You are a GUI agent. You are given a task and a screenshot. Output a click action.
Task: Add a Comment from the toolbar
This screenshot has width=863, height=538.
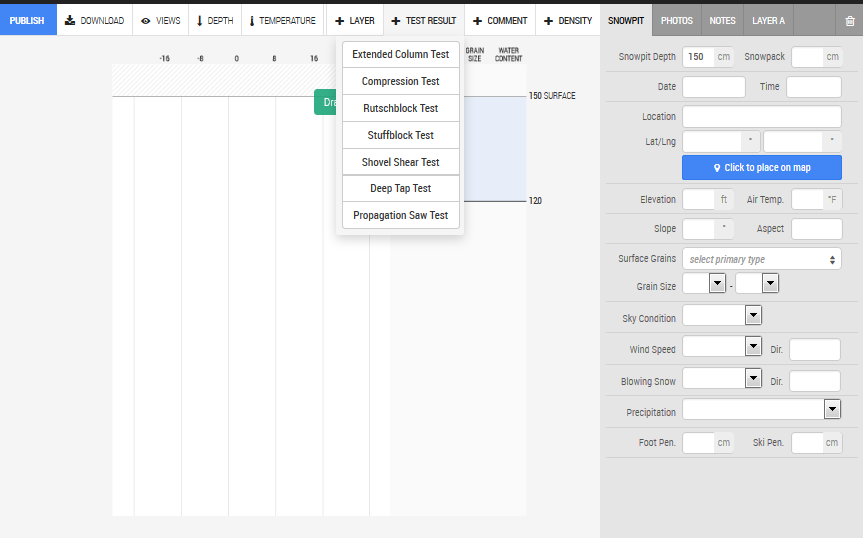tap(500, 20)
